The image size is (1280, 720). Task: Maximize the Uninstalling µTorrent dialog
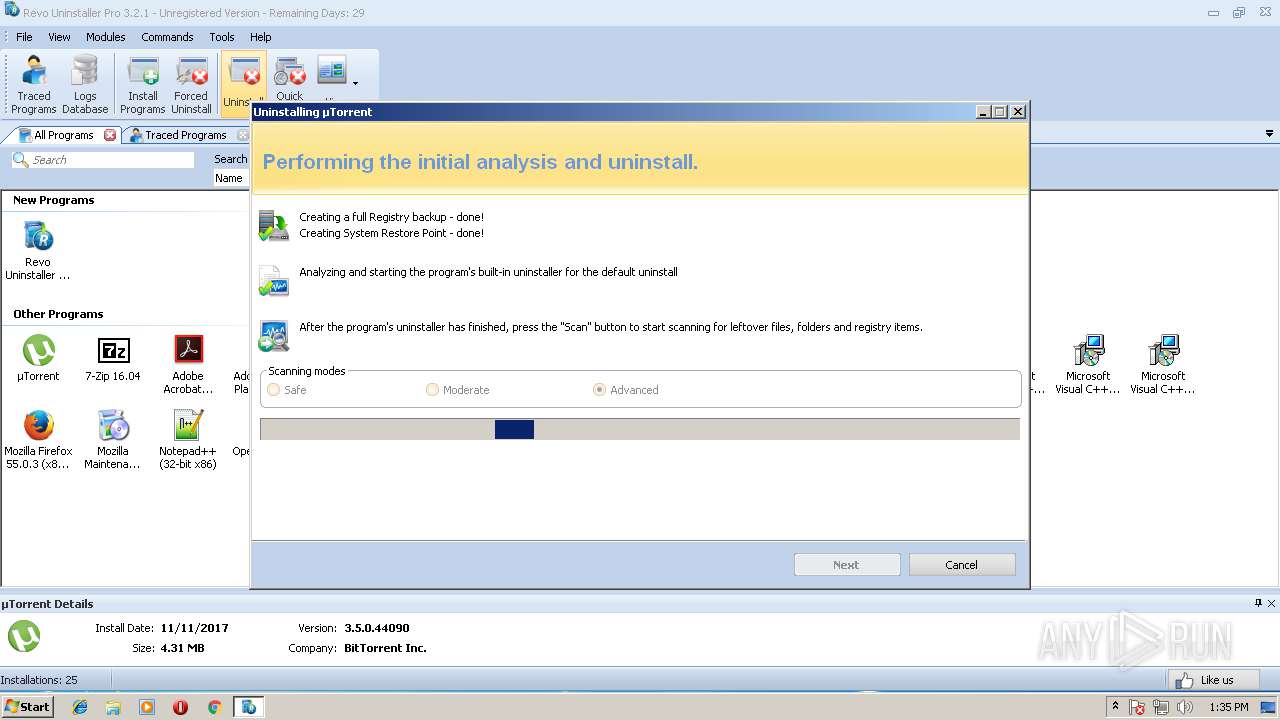[x=999, y=112]
